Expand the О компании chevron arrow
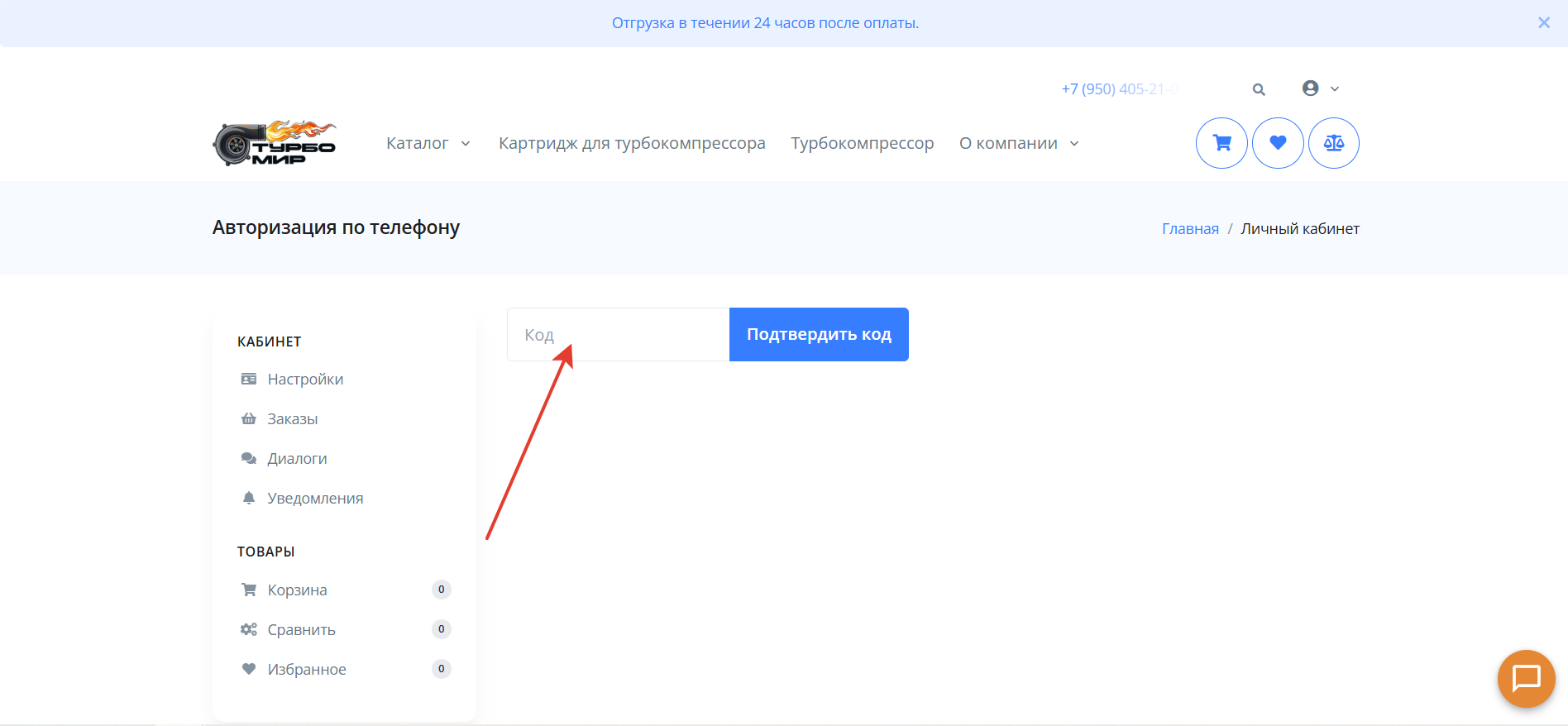 [x=1074, y=144]
